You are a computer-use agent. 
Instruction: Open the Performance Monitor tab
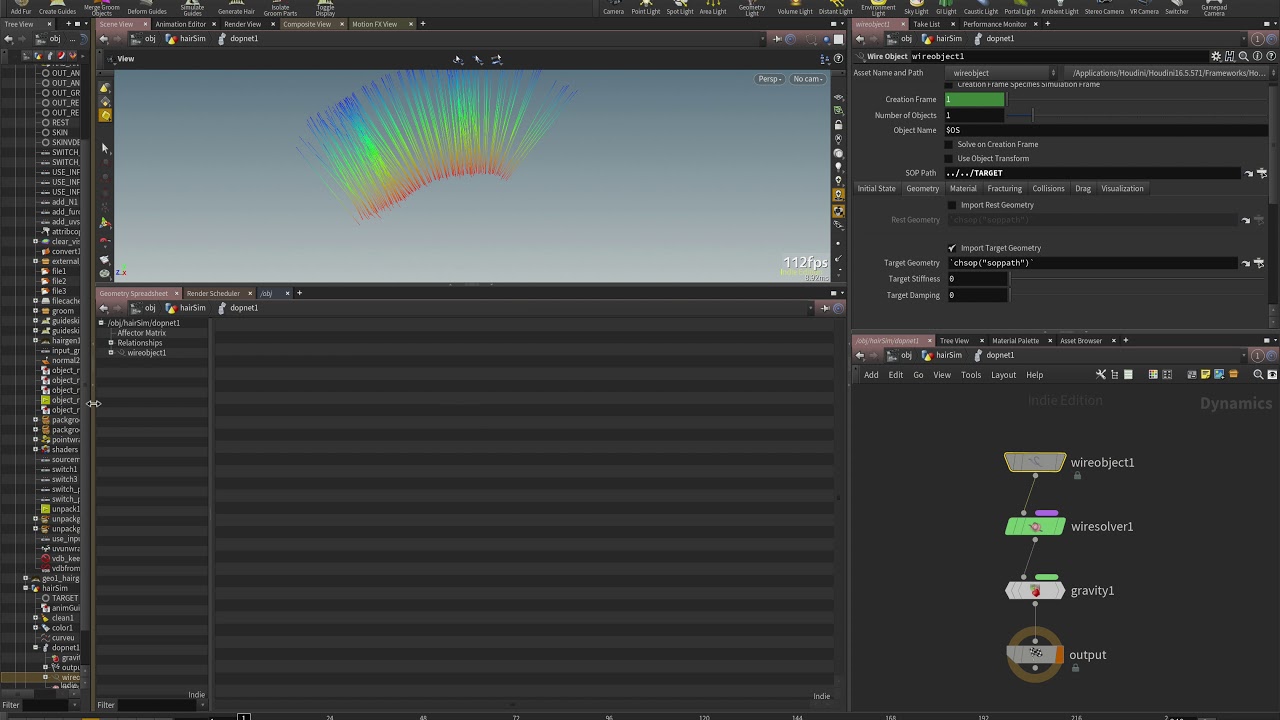tap(995, 24)
